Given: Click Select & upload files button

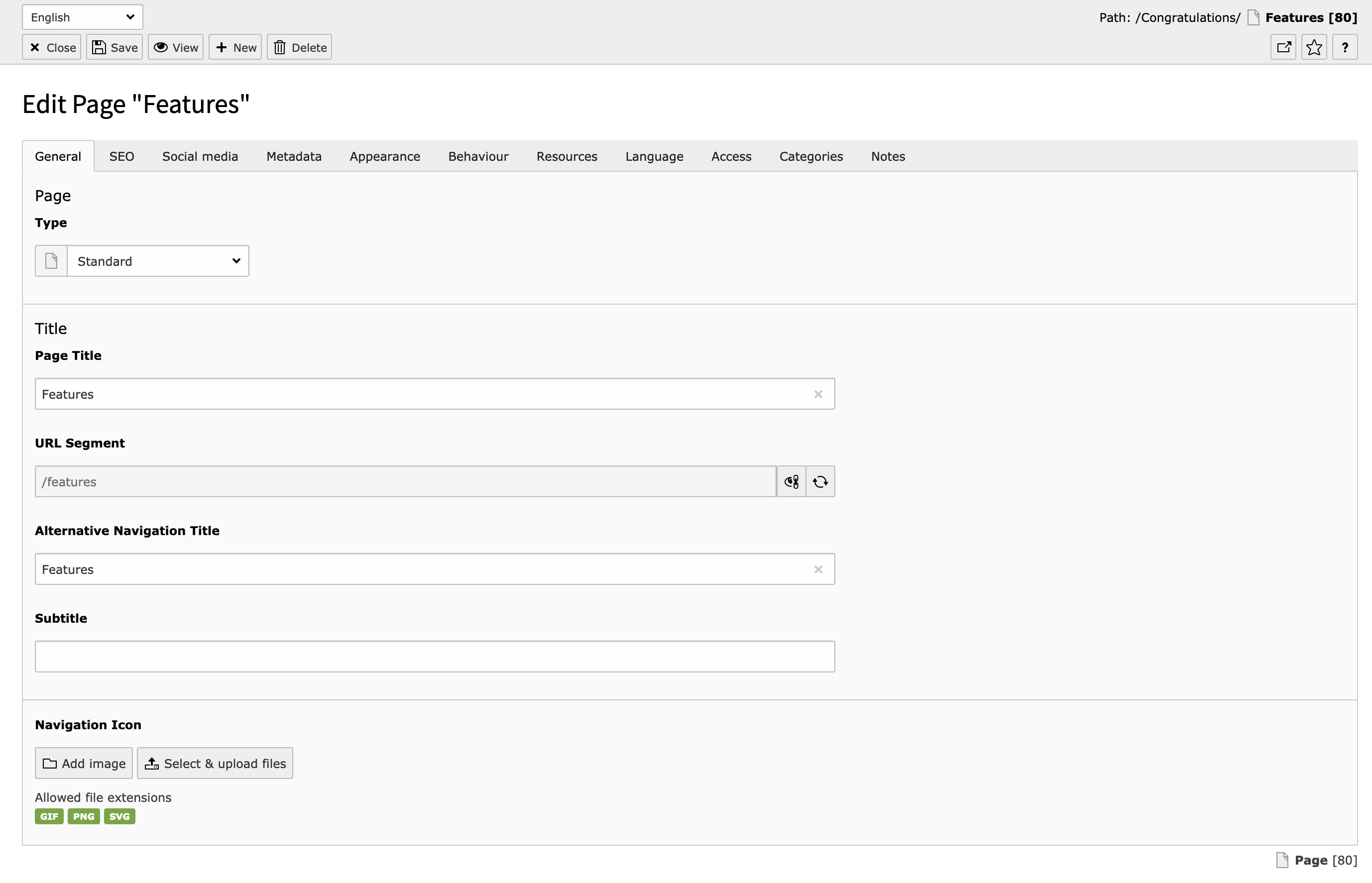Looking at the screenshot, I should [215, 763].
